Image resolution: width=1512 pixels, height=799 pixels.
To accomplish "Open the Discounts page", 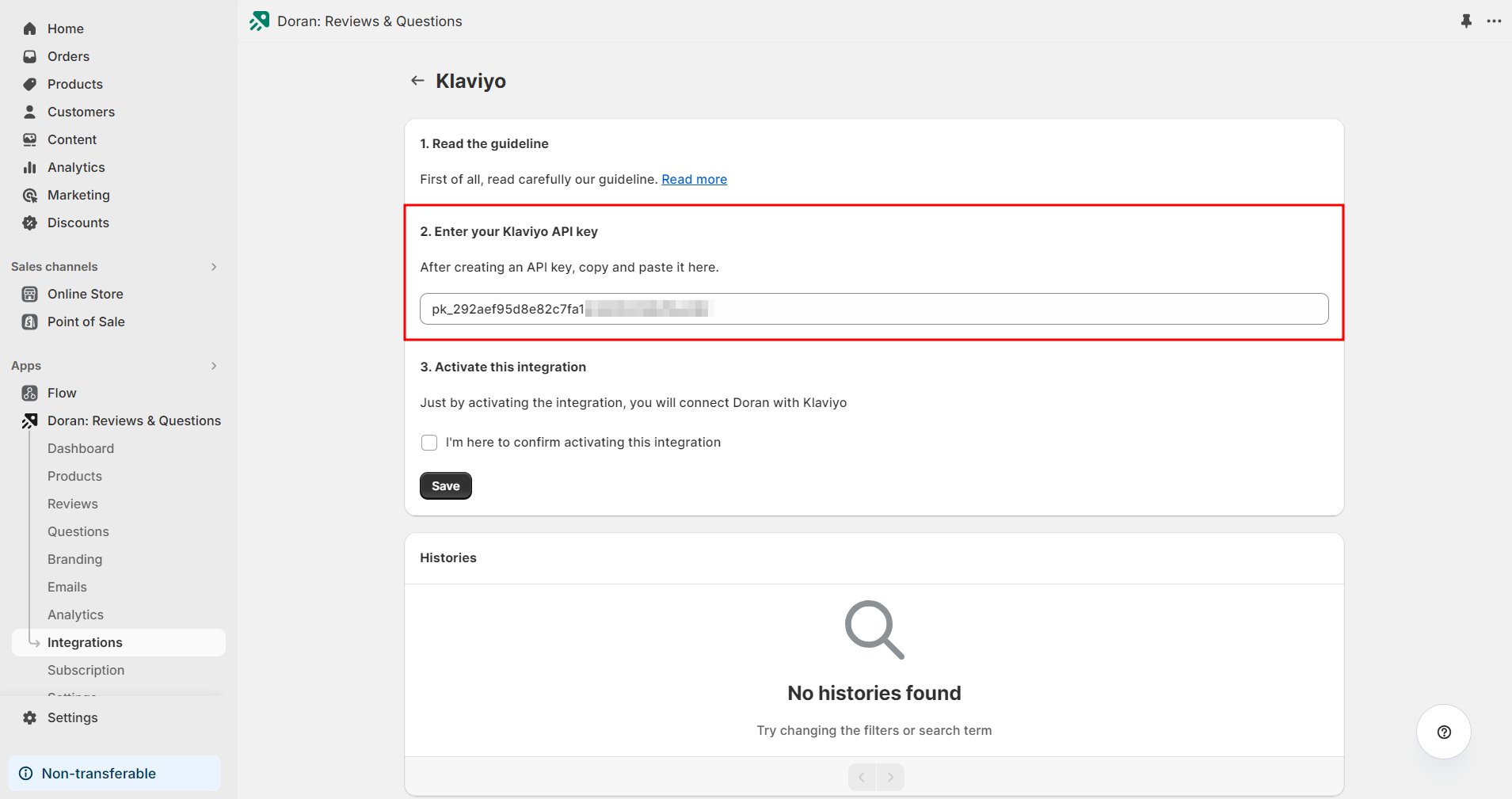I will (78, 223).
